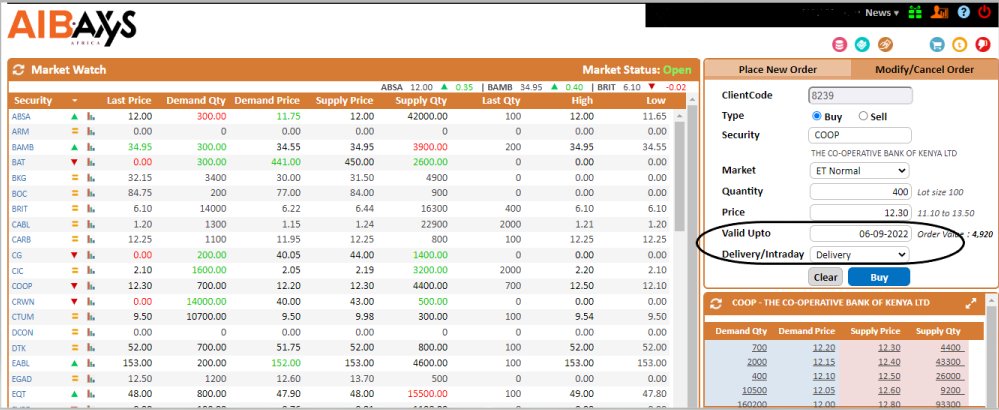Image resolution: width=999 pixels, height=410 pixels.
Task: Click the red speech bubble icon
Action: tap(982, 45)
